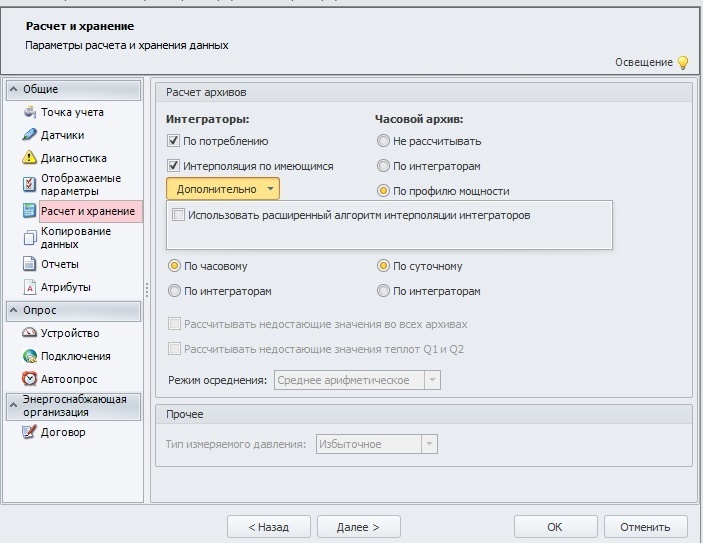Open Точка учета page
703x543 pixels.
point(72,112)
